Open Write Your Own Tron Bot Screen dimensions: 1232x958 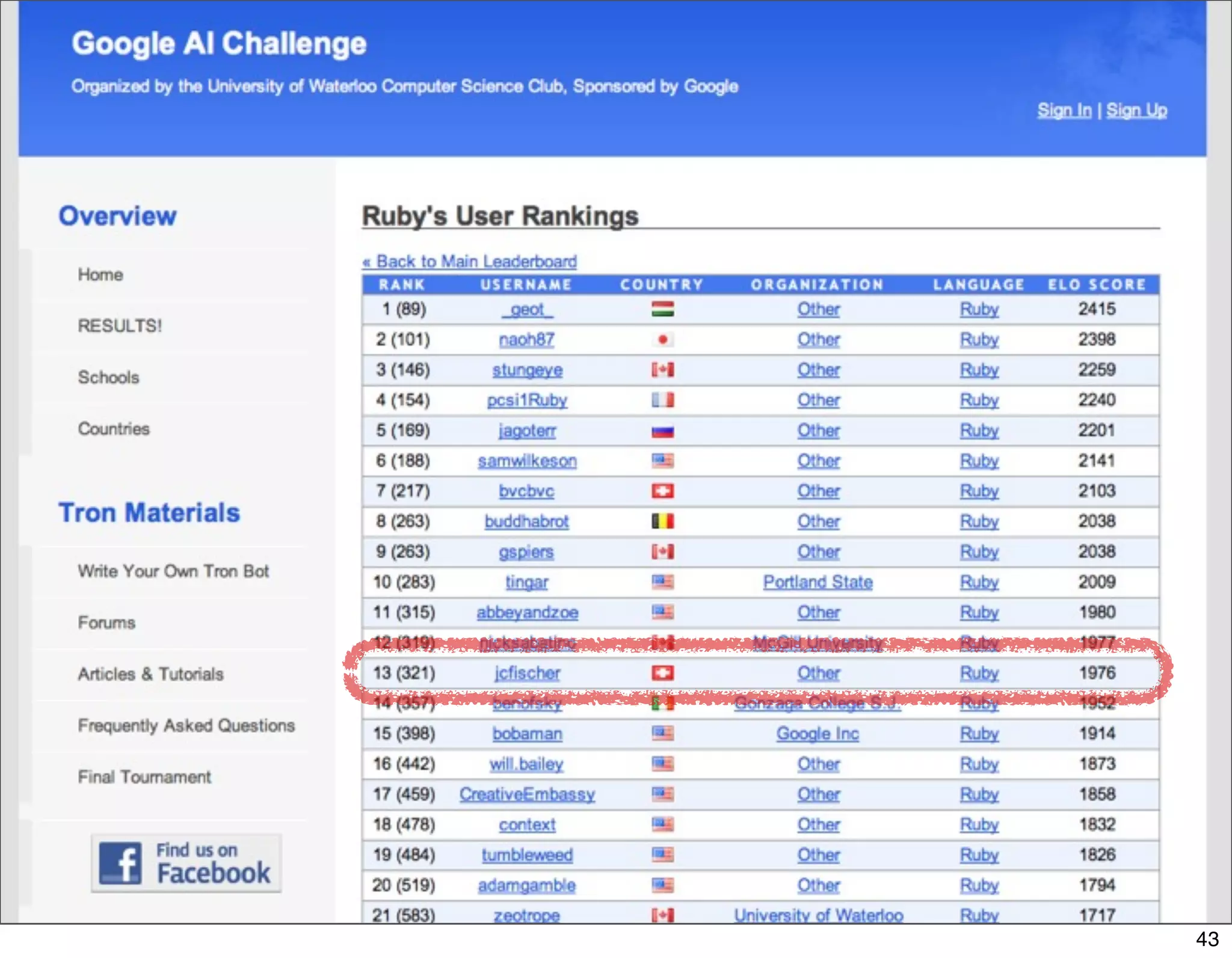[x=173, y=571]
